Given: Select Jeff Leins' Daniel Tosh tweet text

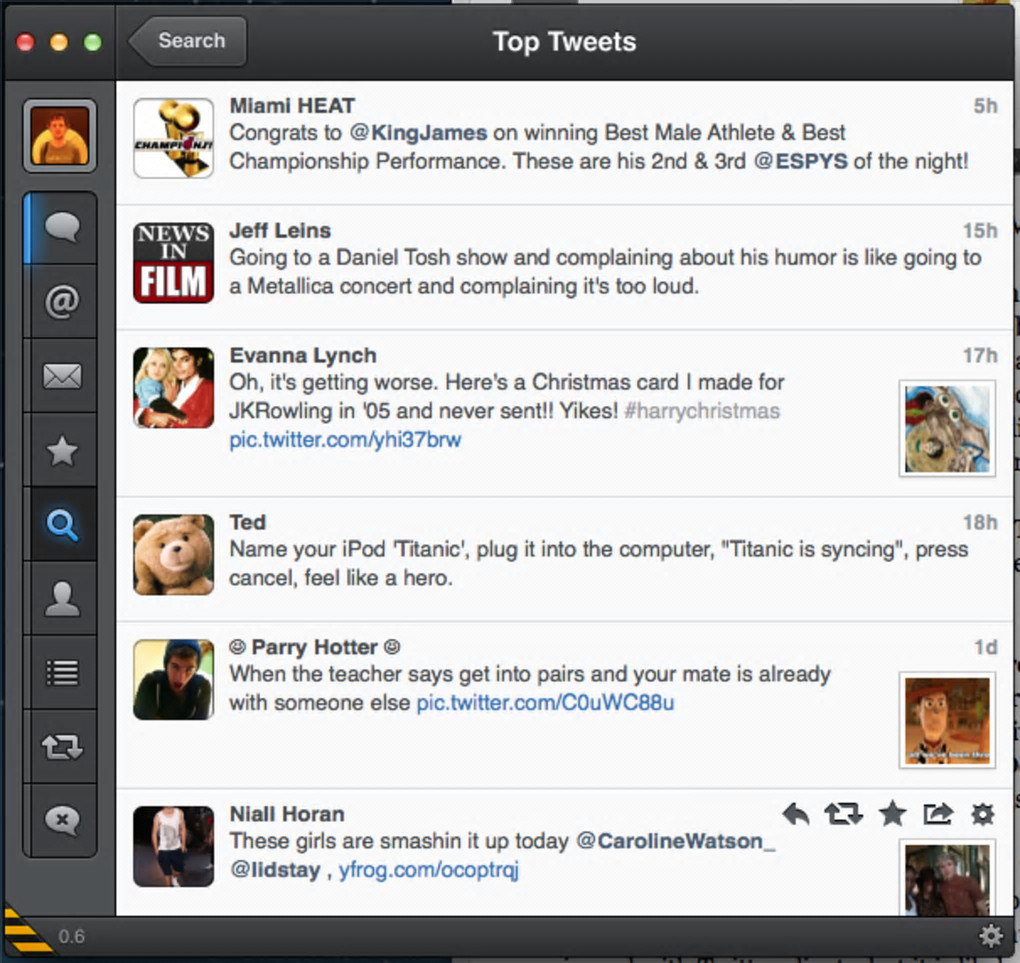Looking at the screenshot, I should [x=605, y=272].
